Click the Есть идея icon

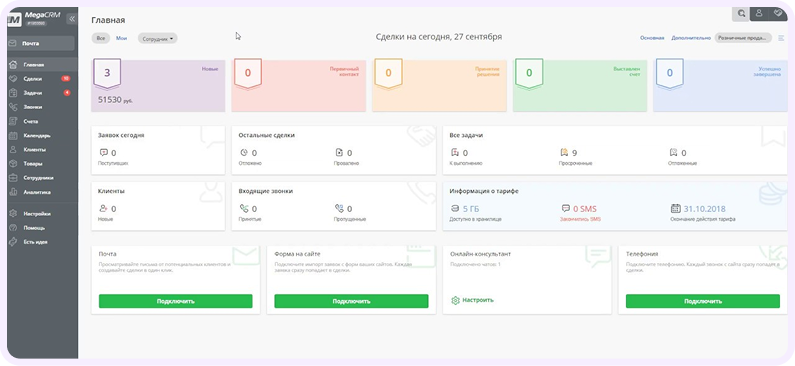coord(13,242)
